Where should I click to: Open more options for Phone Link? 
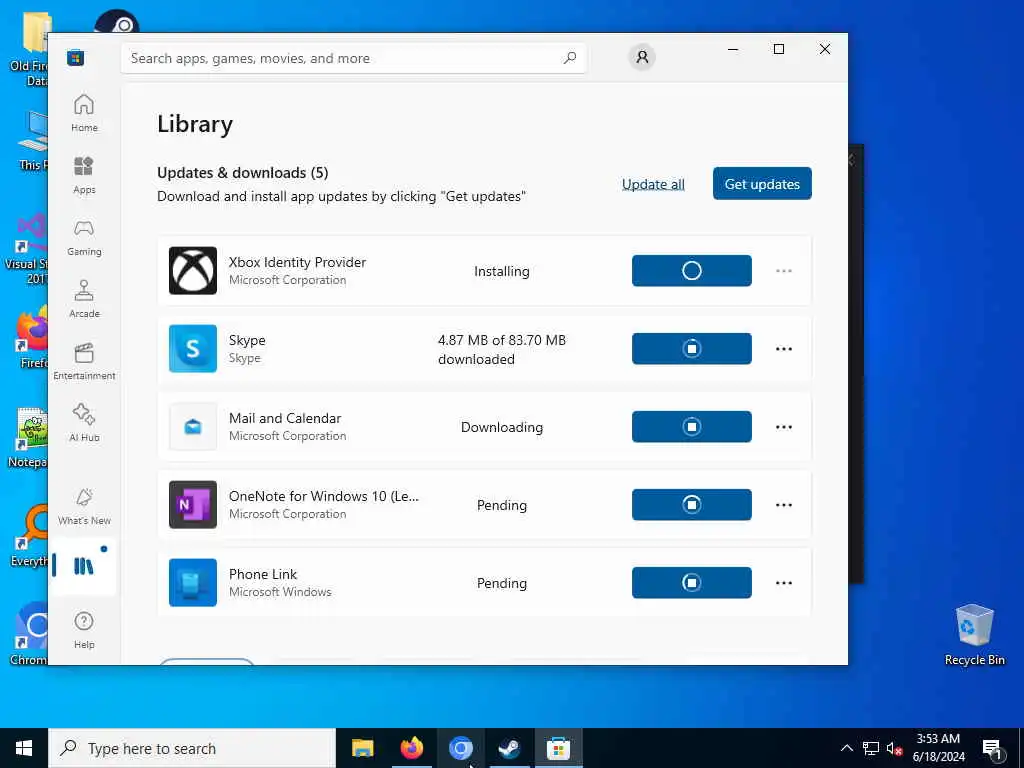tap(784, 583)
